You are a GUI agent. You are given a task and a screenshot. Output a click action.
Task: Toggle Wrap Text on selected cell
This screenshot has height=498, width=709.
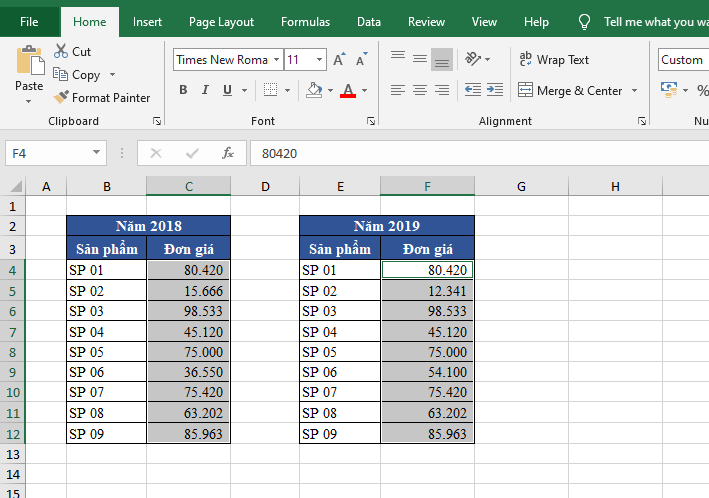[x=554, y=60]
